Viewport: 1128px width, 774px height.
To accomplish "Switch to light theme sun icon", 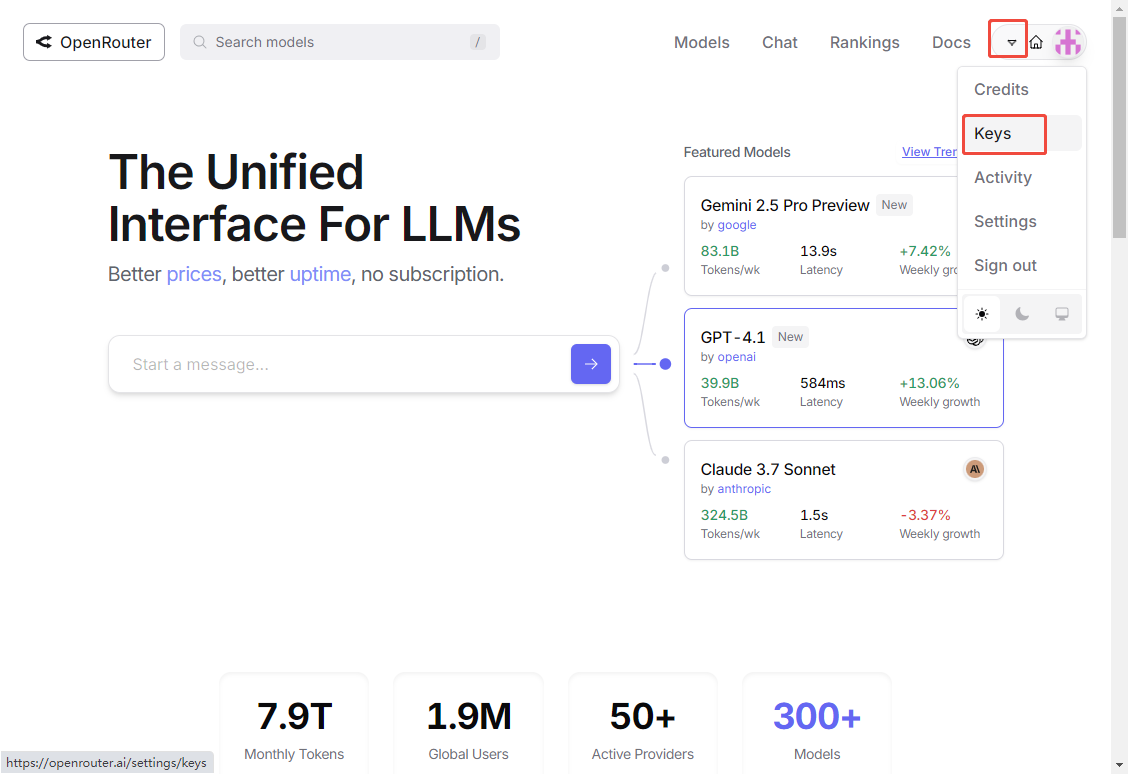I will tap(982, 314).
